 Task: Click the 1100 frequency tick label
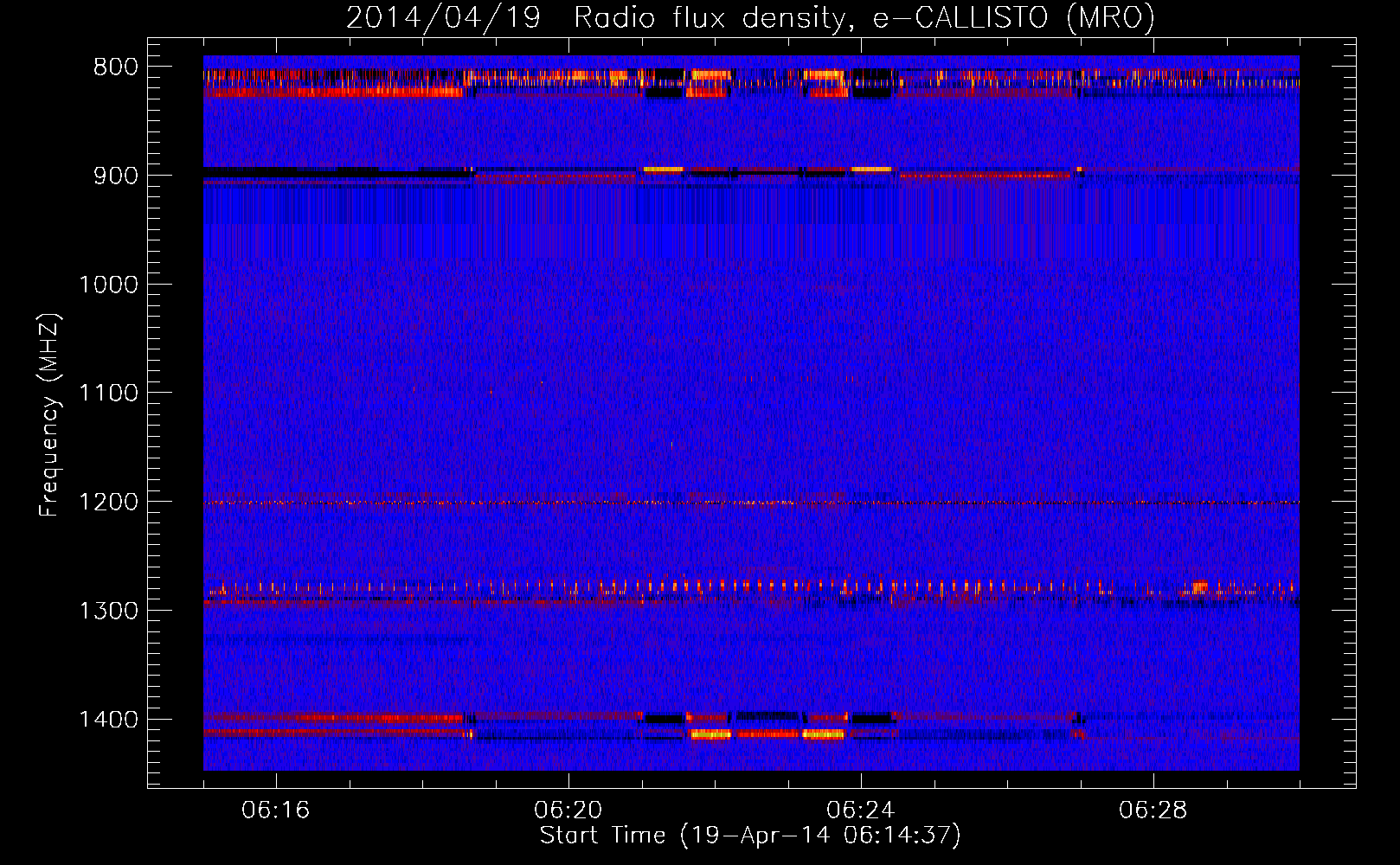coord(108,394)
